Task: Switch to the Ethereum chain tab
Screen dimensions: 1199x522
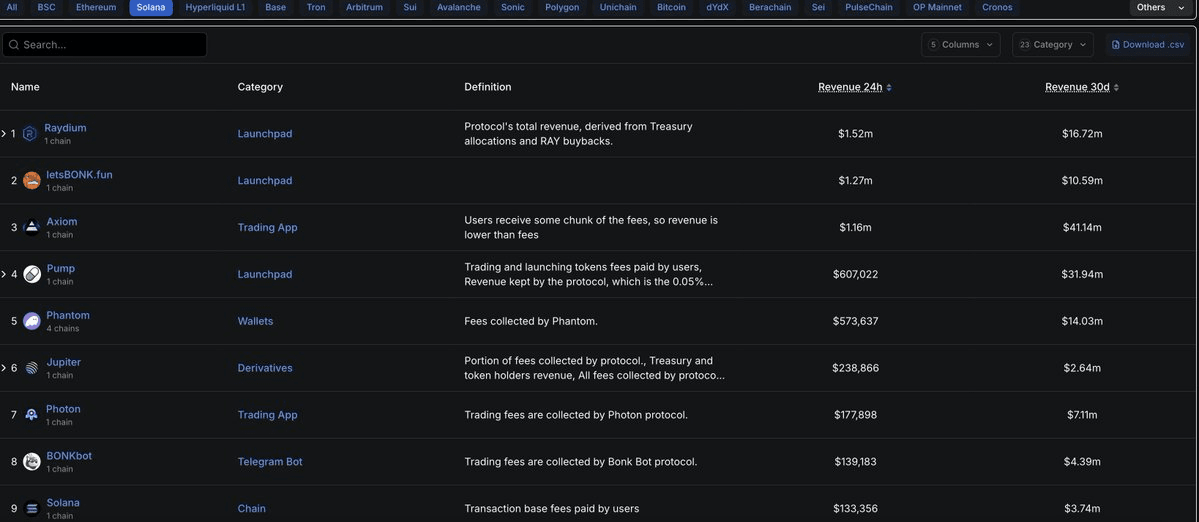Action: (x=96, y=8)
